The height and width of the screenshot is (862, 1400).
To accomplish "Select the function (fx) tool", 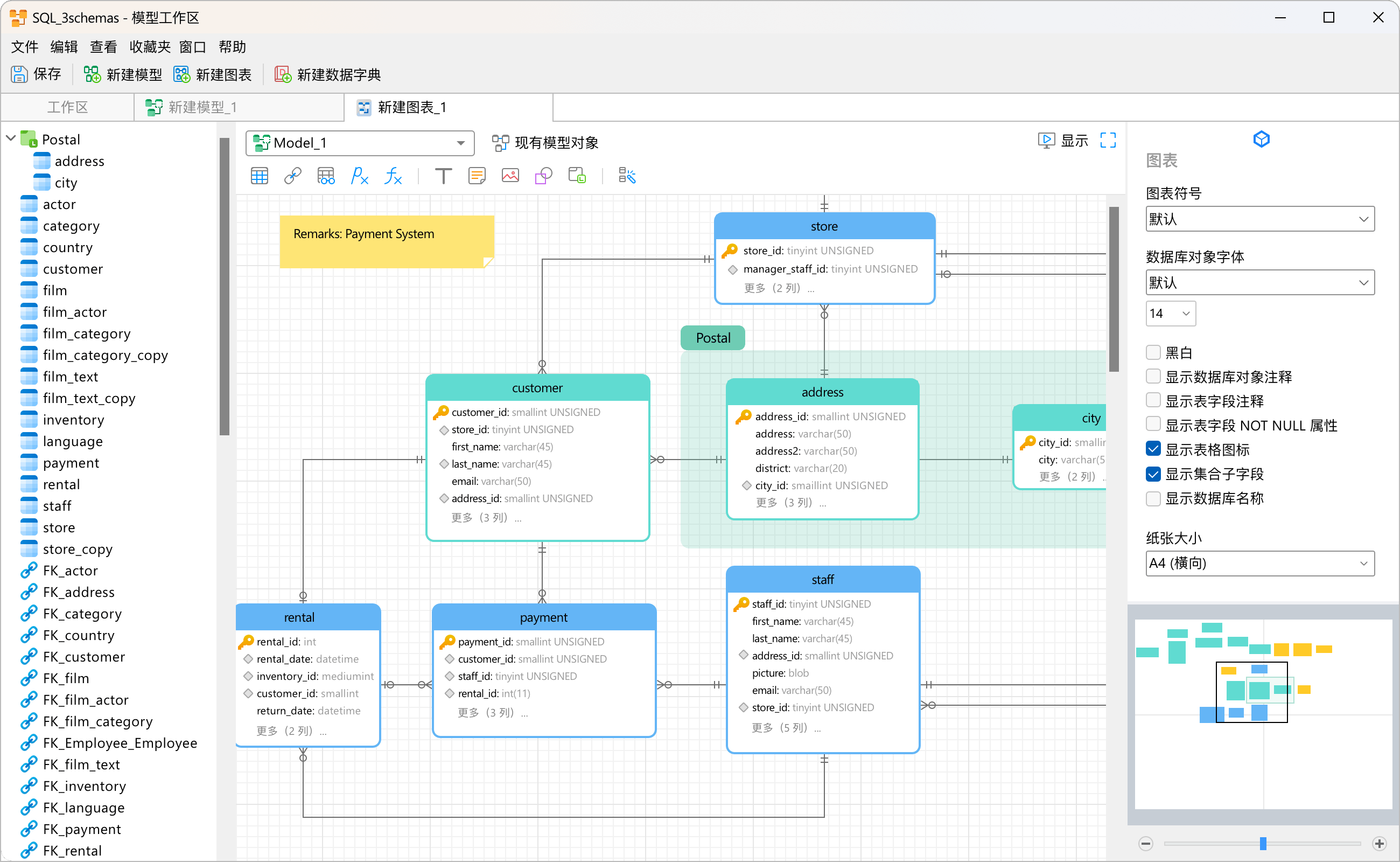I will point(393,176).
